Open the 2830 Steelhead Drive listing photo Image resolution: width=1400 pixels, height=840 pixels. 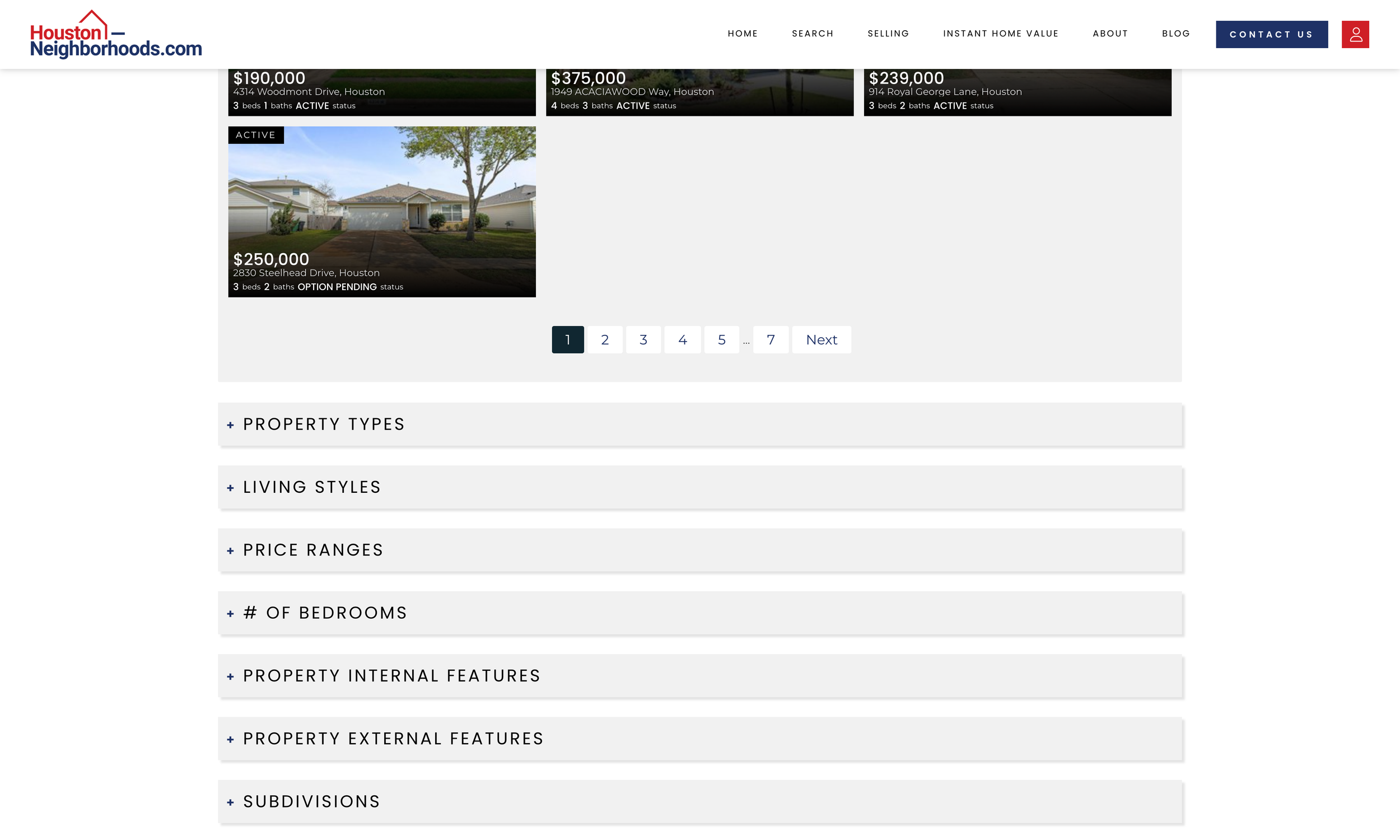click(382, 212)
